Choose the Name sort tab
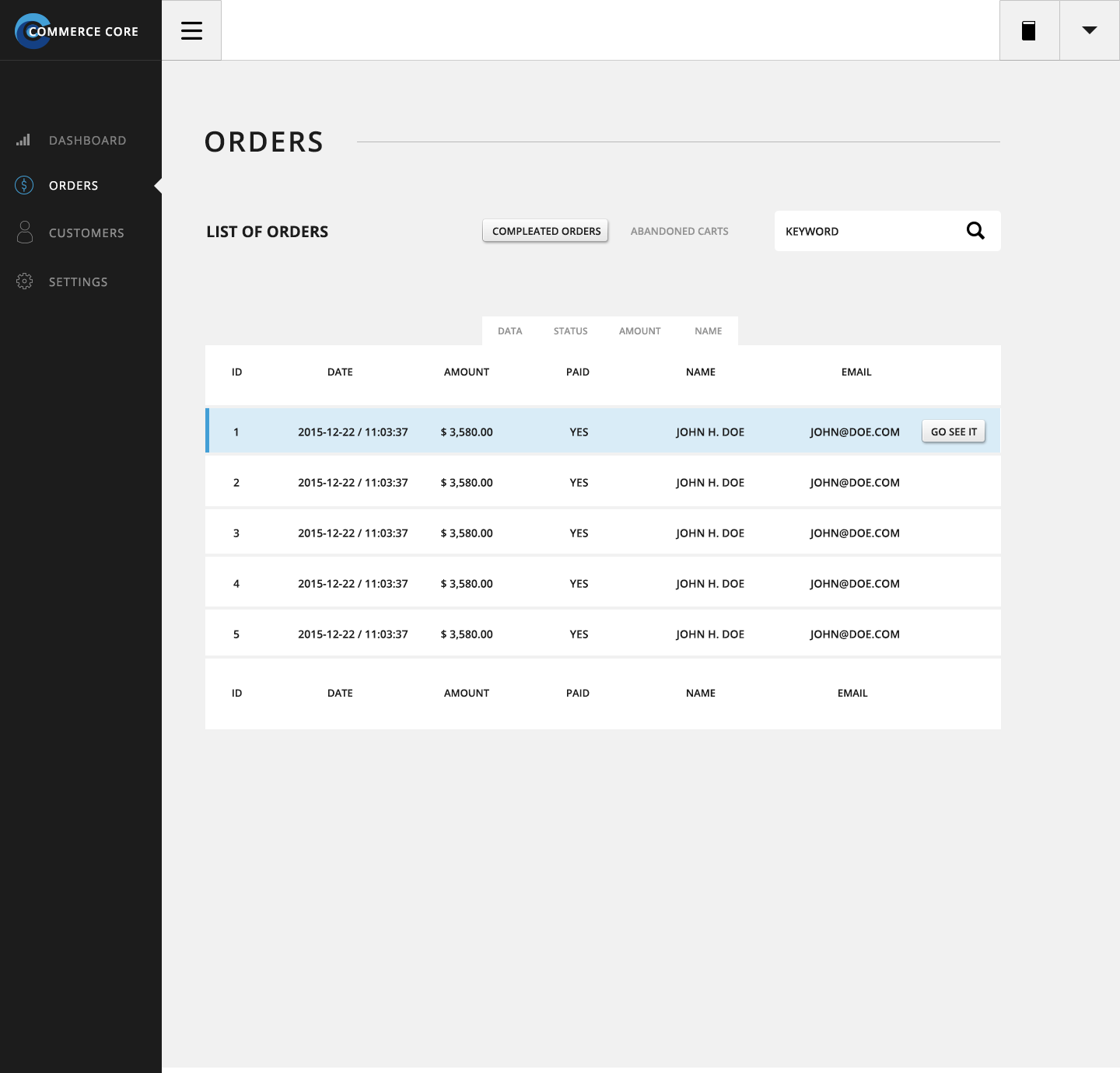1120x1073 pixels. click(x=708, y=331)
